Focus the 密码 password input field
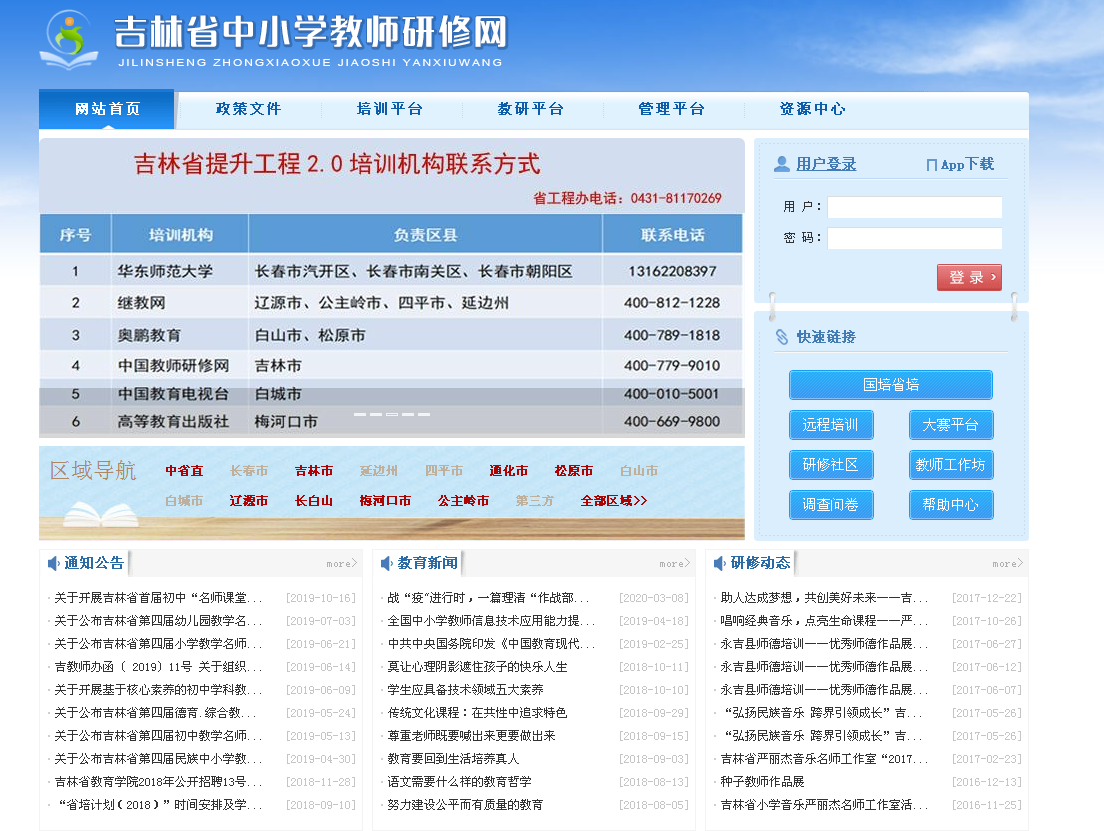Viewport: 1104px width, 831px height. (x=914, y=238)
